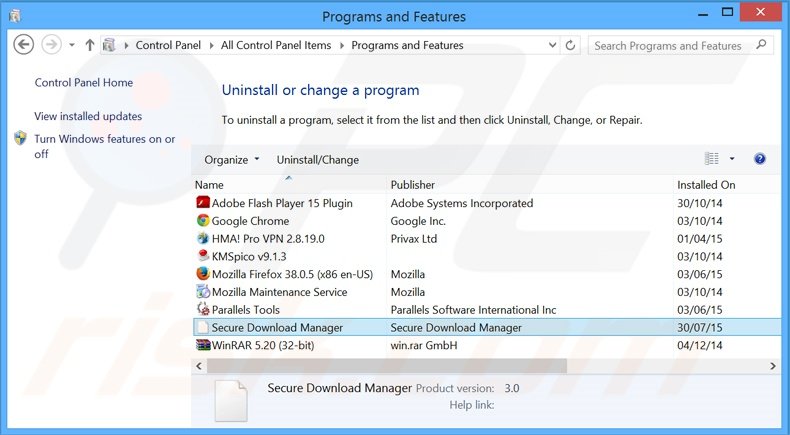
Task: Click Control Panel breadcrumb
Action: (168, 45)
